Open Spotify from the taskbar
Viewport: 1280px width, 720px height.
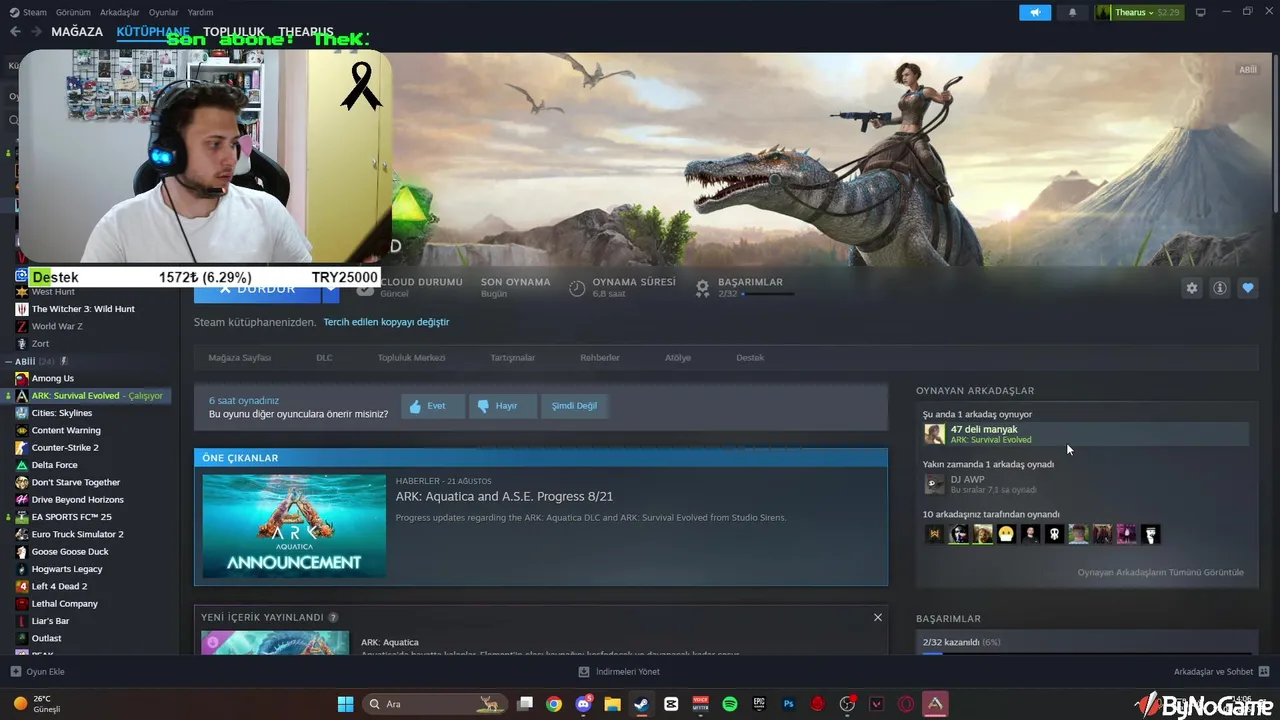pos(730,704)
